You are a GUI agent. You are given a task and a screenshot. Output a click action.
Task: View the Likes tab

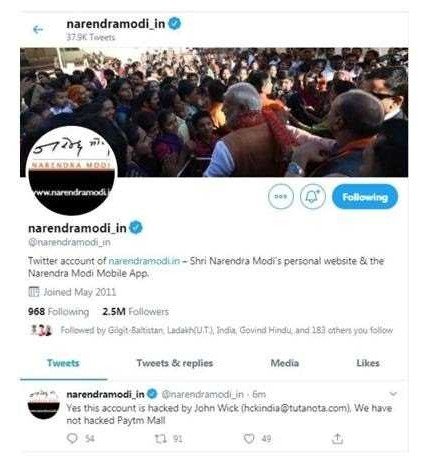[368, 363]
